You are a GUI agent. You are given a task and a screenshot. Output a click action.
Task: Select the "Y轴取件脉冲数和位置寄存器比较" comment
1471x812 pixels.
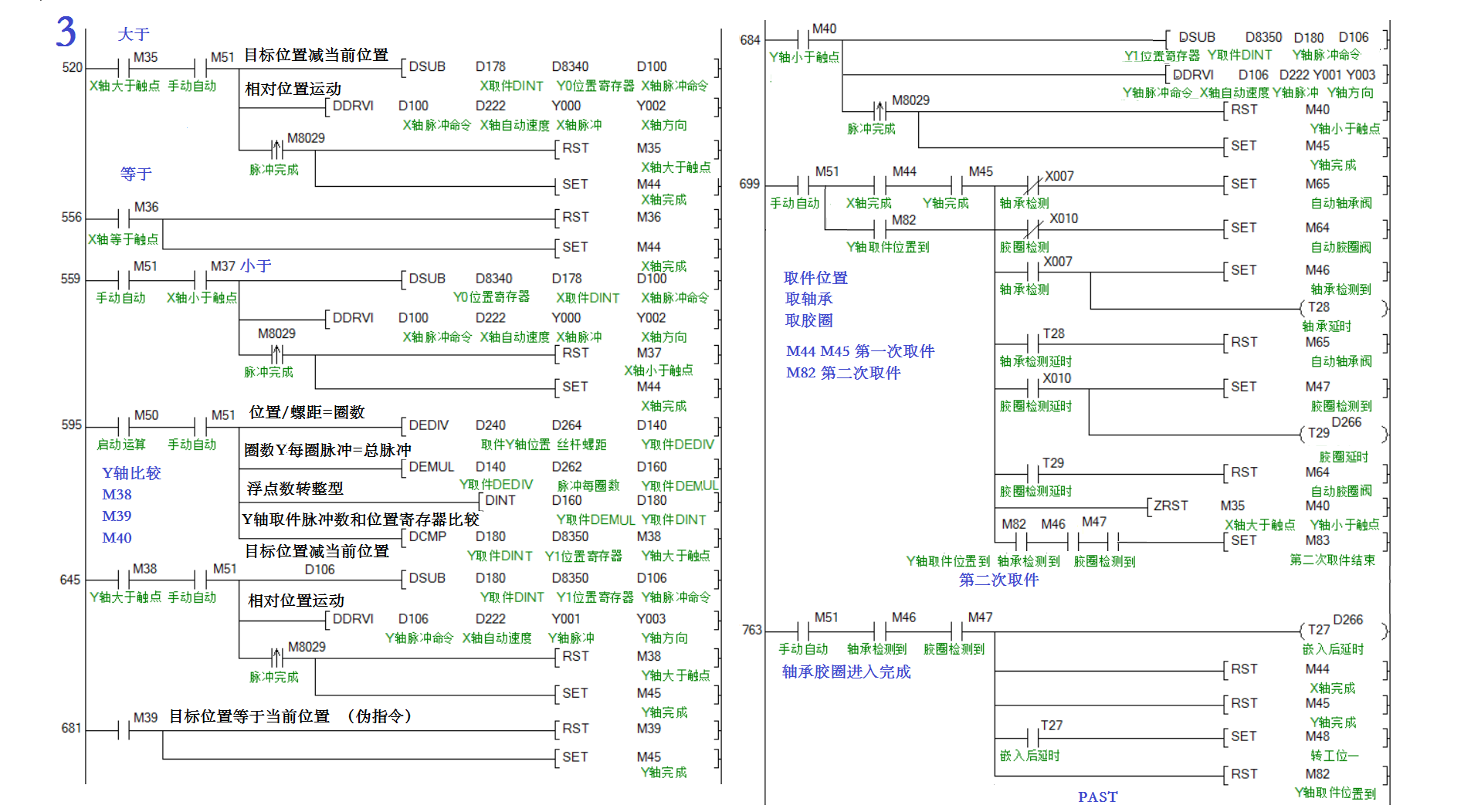tap(361, 520)
